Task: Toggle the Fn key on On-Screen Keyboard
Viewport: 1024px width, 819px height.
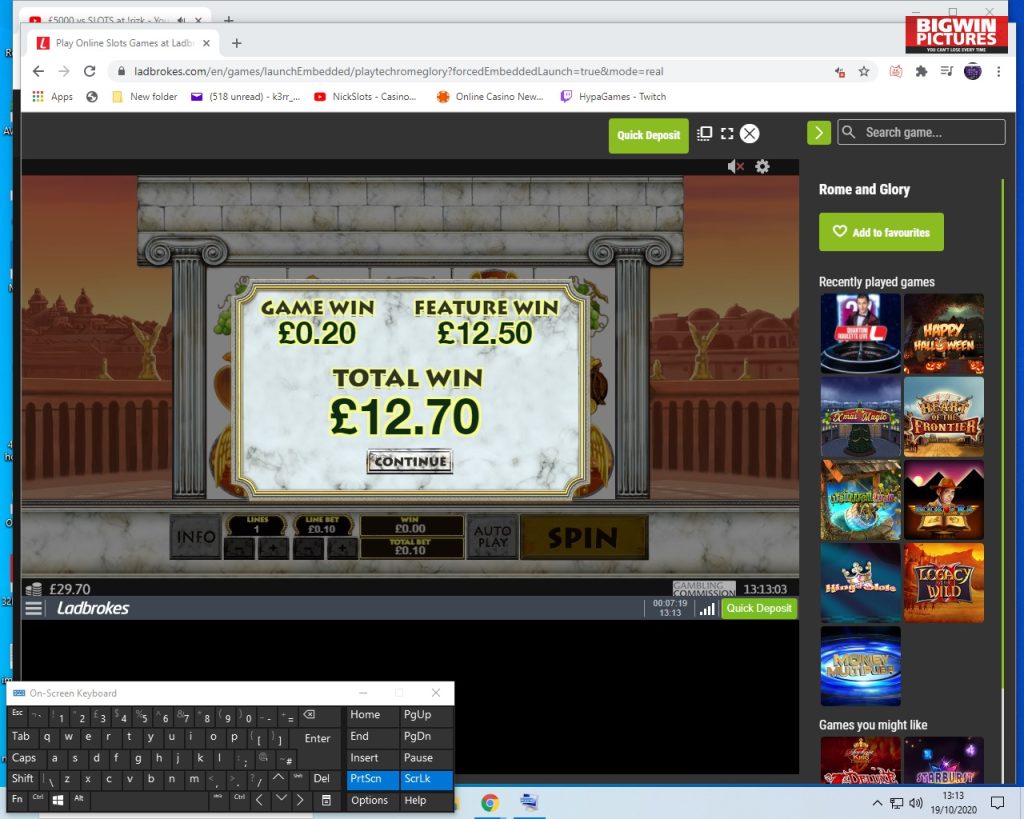Action: point(18,799)
